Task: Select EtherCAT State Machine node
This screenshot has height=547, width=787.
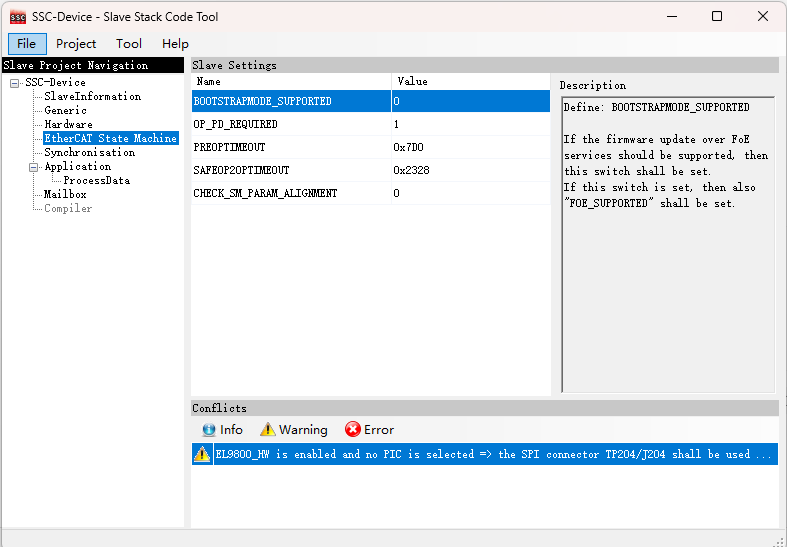Action: pos(111,139)
